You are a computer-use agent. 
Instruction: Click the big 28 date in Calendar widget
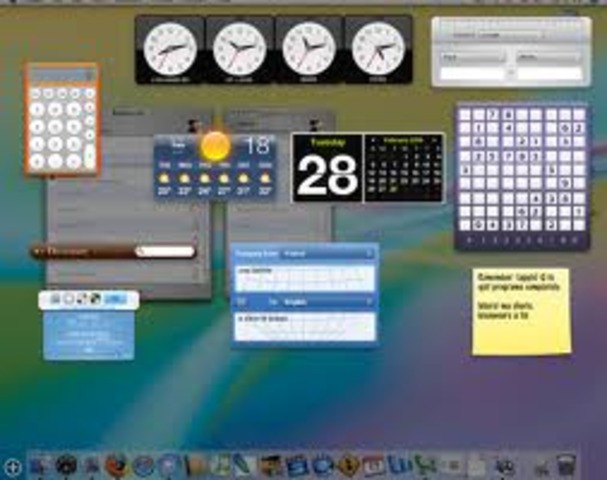(x=327, y=175)
